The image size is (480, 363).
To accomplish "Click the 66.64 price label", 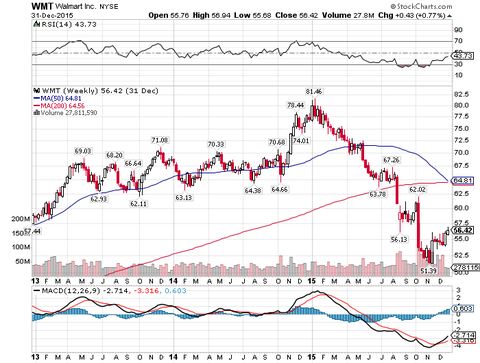I will click(x=133, y=164).
